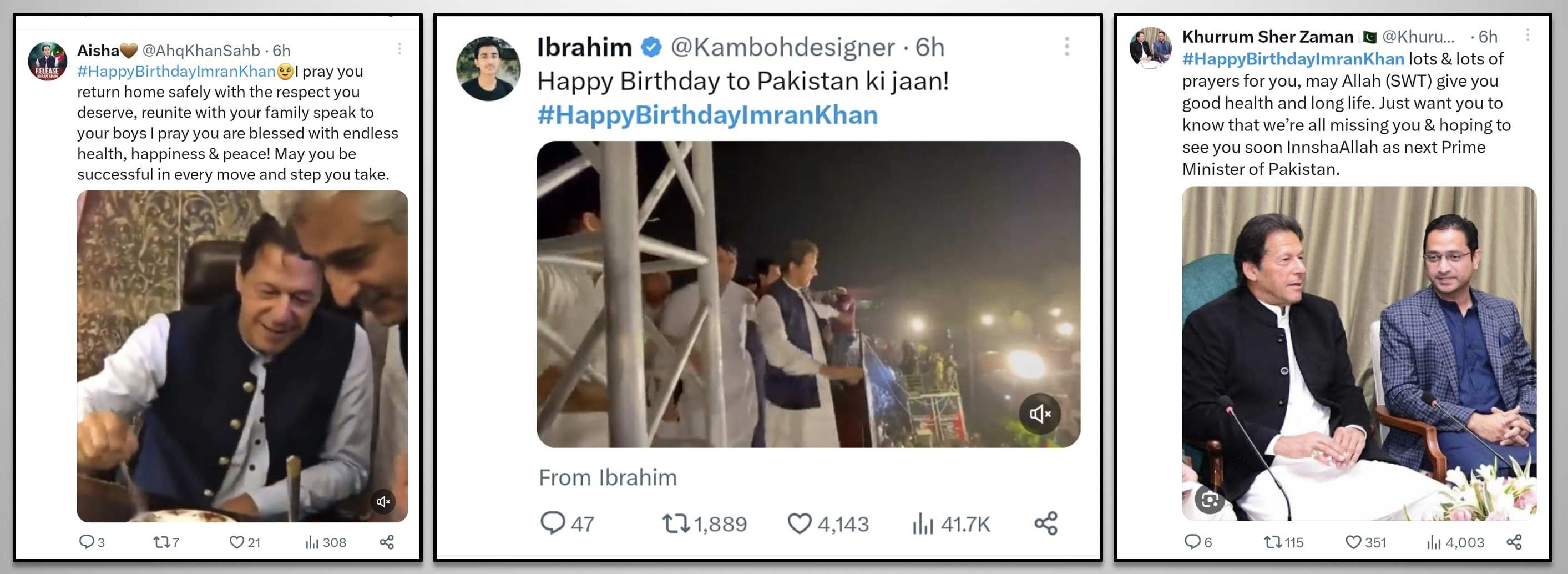This screenshot has width=1568, height=574.
Task: Open the @AhqKhanSahb handle link
Action: 201,50
